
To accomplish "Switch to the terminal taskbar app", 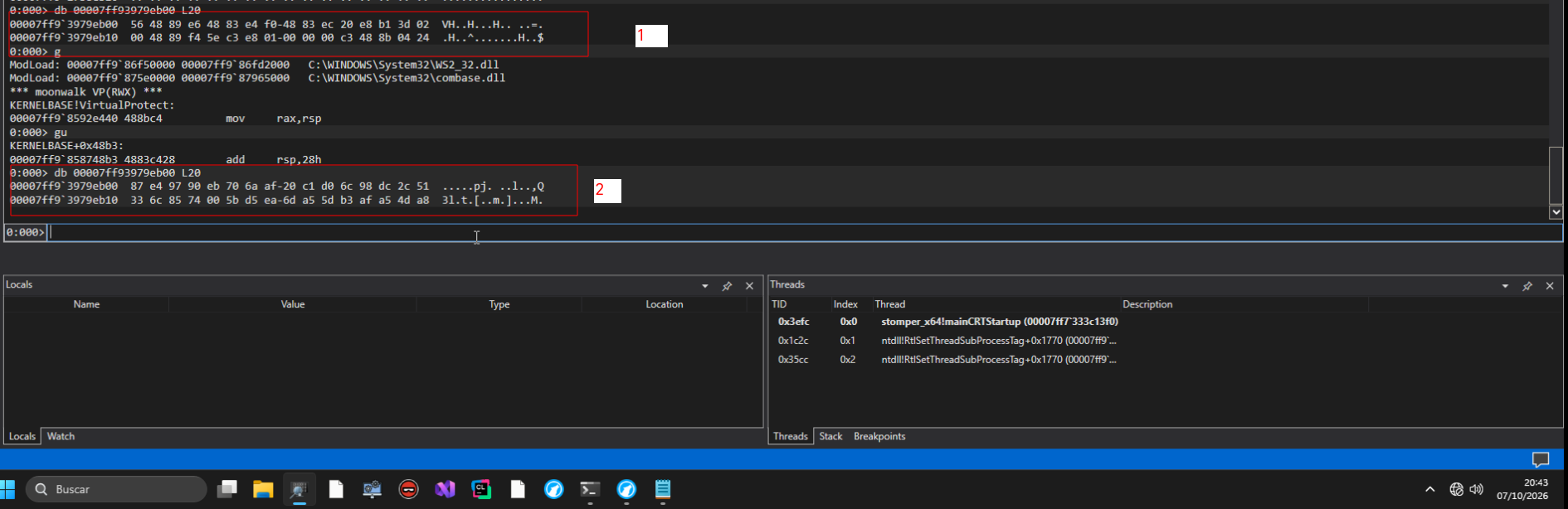I will point(590,489).
